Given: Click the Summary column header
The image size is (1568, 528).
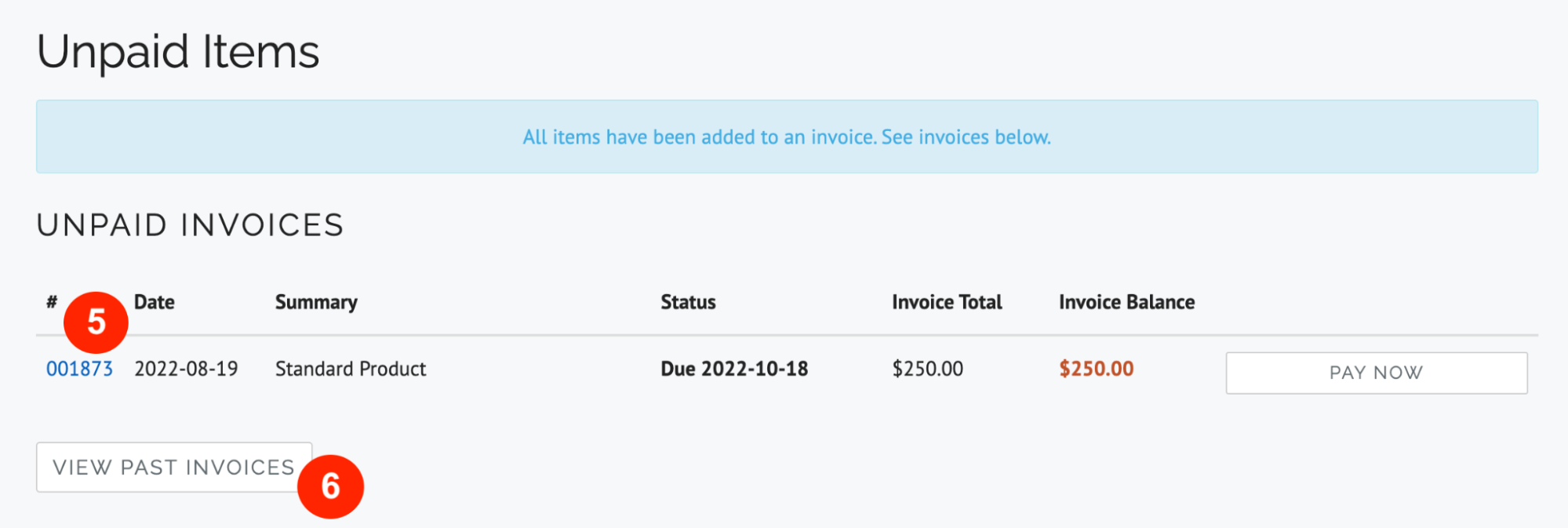Looking at the screenshot, I should tap(316, 301).
